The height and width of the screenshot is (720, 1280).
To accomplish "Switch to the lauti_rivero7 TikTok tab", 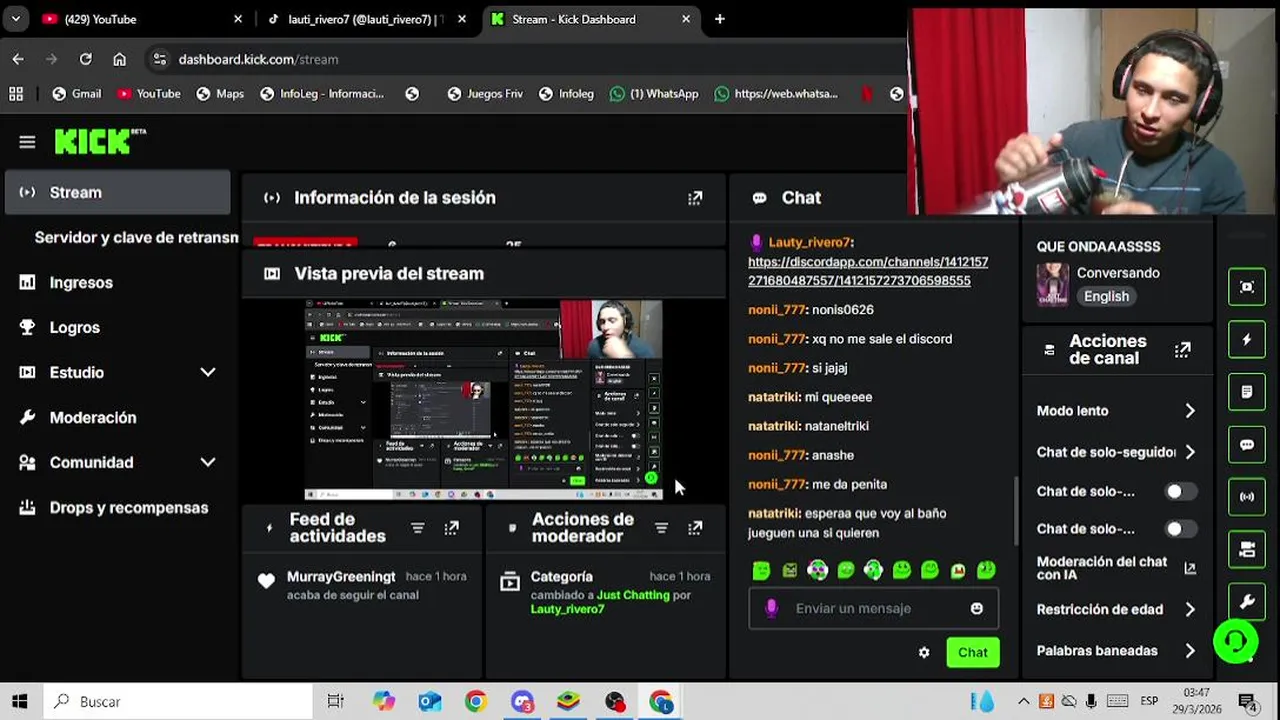I will click(364, 19).
